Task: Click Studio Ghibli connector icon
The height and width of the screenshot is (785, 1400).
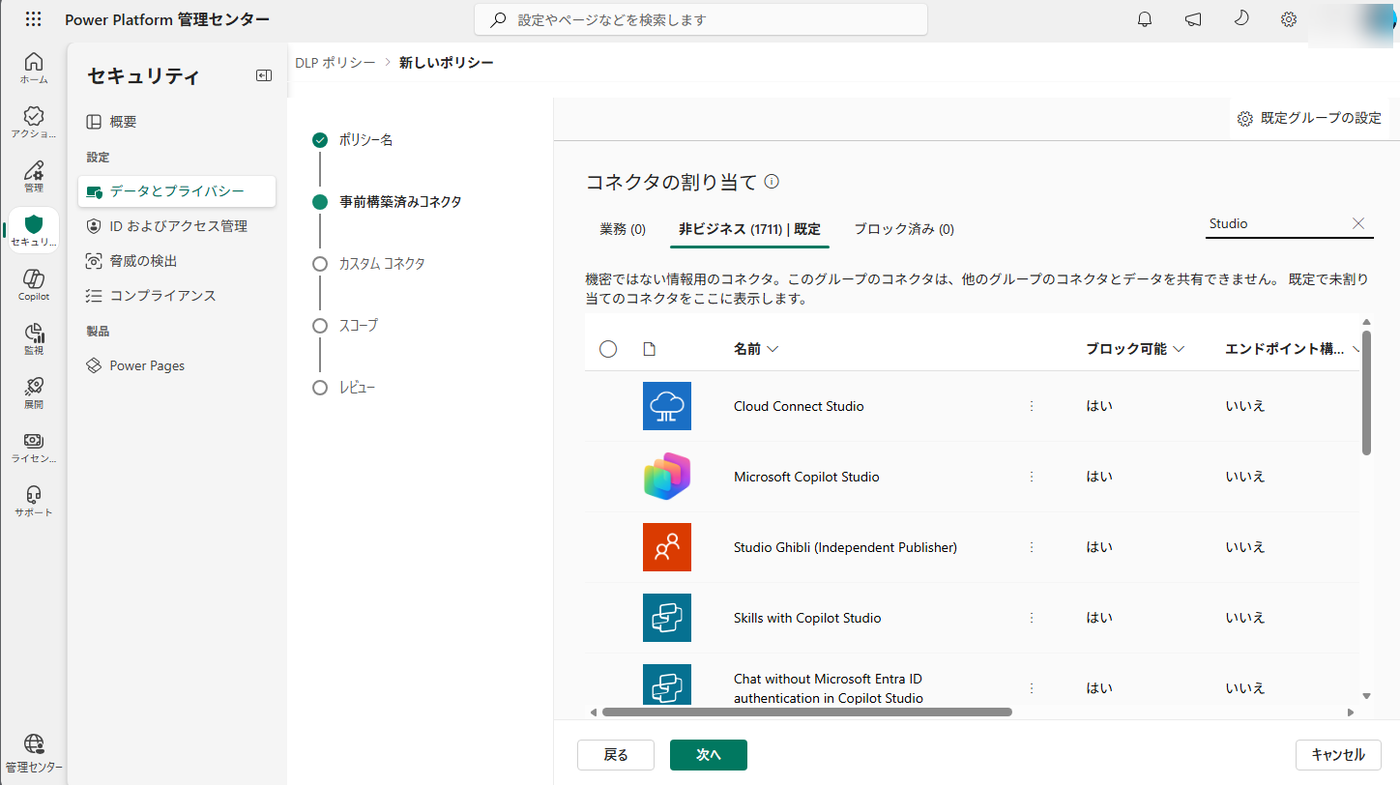Action: pos(667,547)
